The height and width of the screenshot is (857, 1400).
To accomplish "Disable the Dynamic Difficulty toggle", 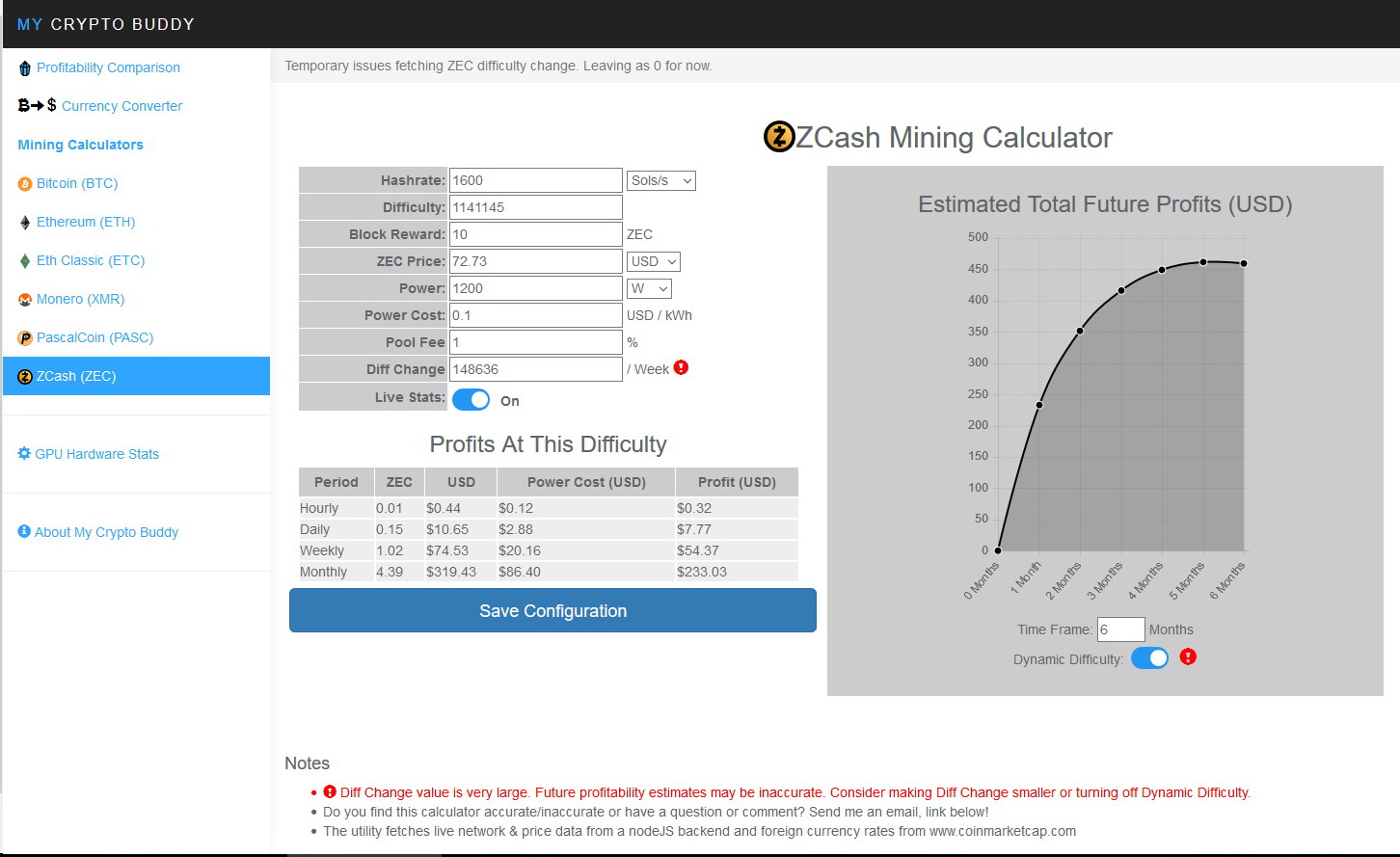I will (x=1149, y=657).
